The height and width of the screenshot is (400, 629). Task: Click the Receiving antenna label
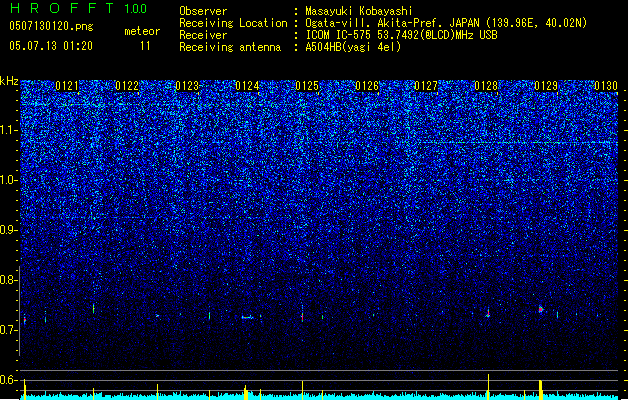pyautogui.click(x=230, y=47)
